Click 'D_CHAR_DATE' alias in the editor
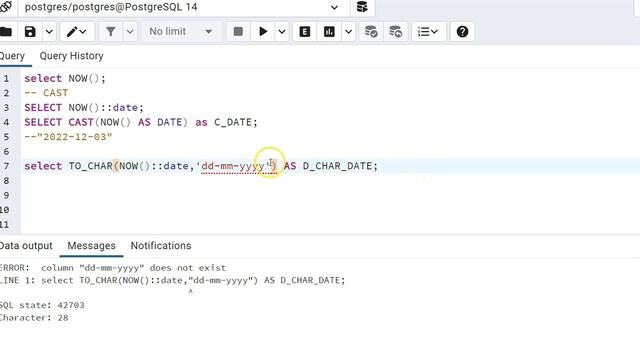This screenshot has height=360, width=640. click(x=338, y=166)
